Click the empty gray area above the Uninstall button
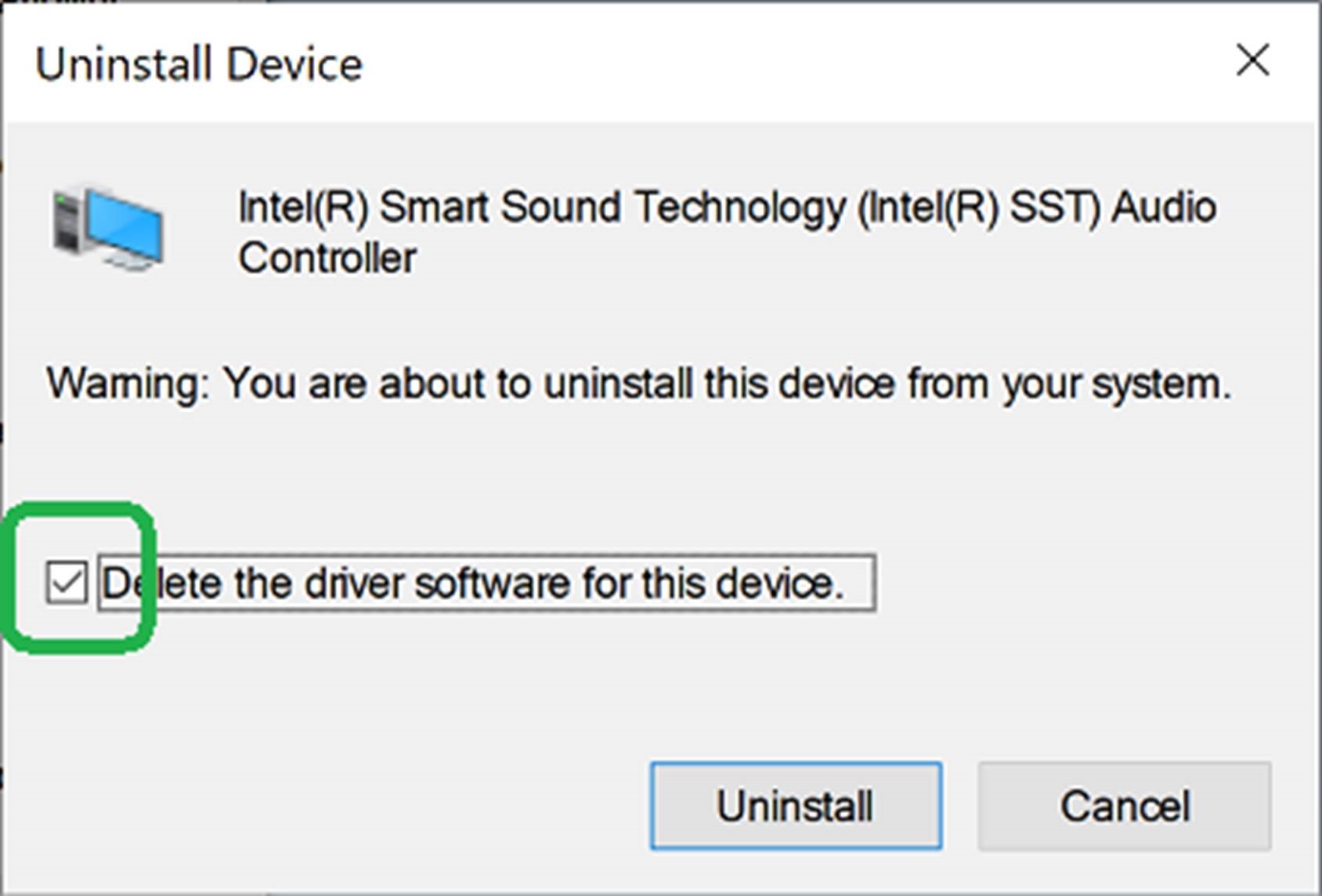The height and width of the screenshot is (896, 1322). [x=796, y=689]
